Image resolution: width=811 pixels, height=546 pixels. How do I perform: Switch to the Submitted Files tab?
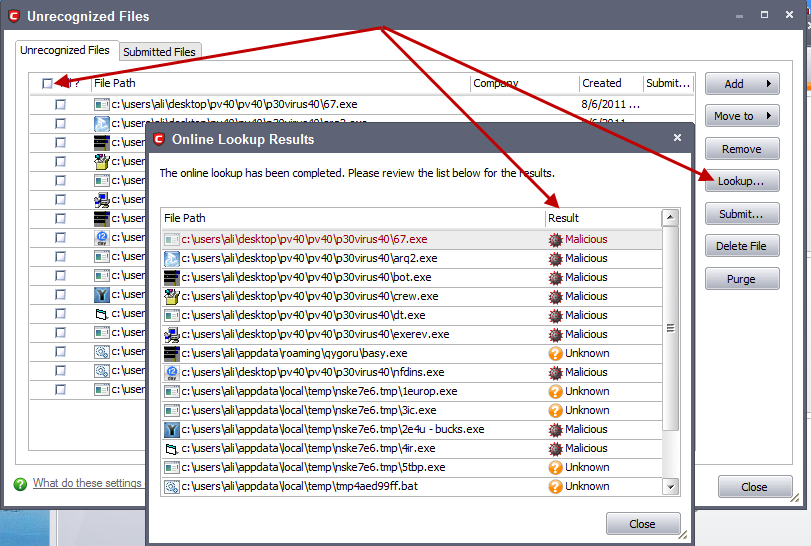click(159, 52)
